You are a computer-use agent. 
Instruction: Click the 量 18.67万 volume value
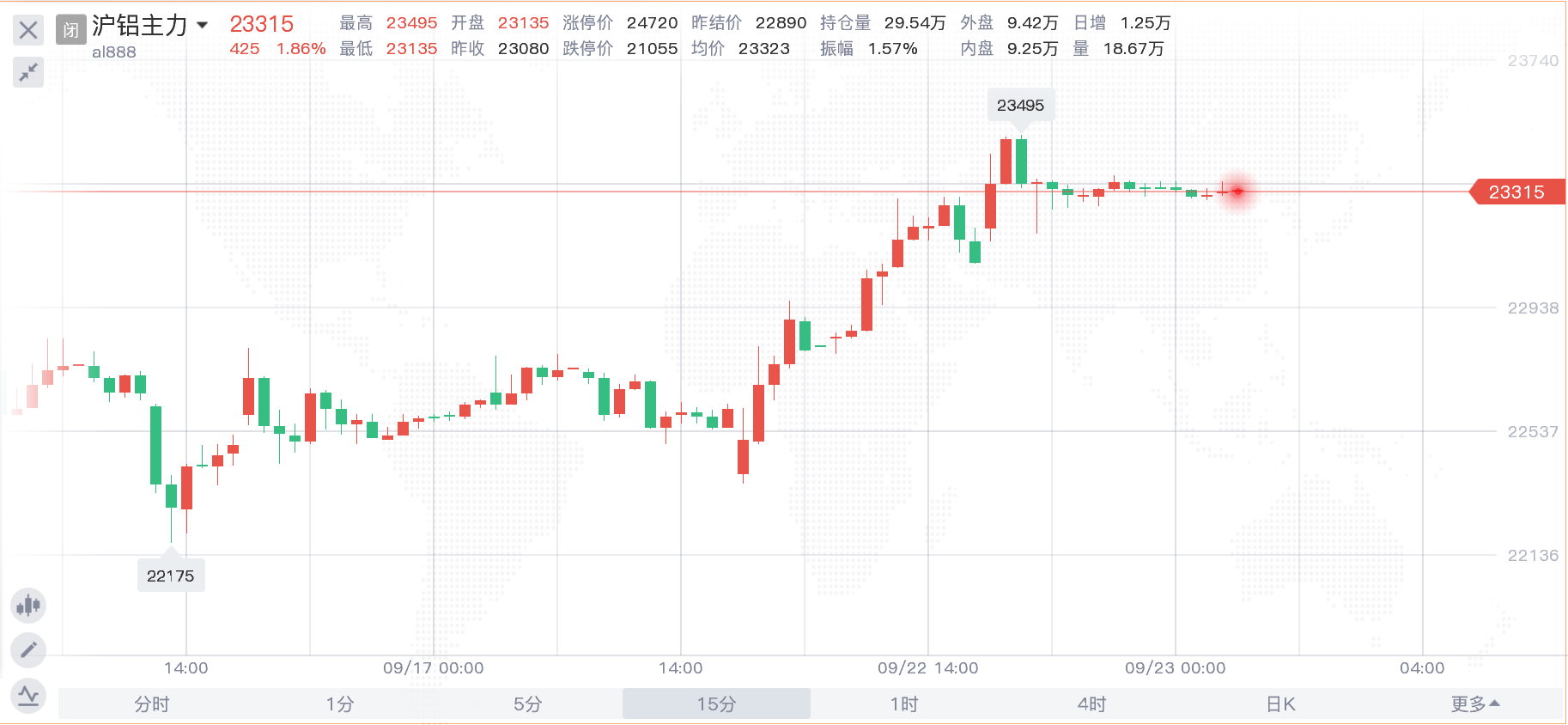coord(1133,49)
